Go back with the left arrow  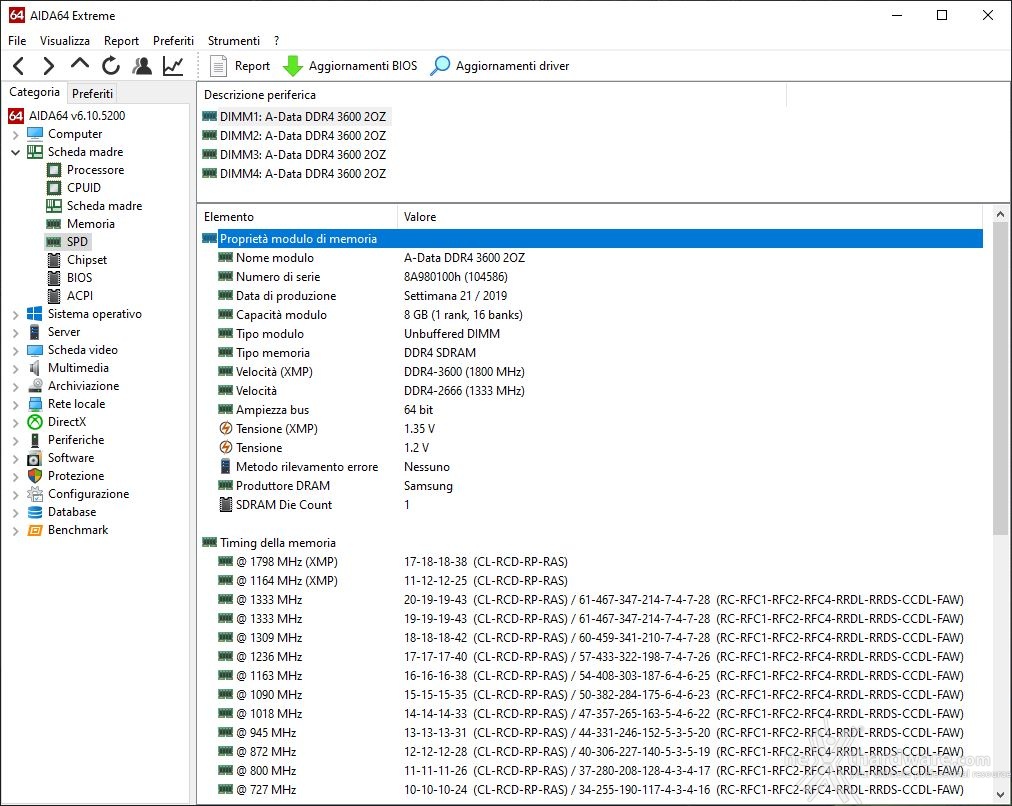(x=19, y=66)
